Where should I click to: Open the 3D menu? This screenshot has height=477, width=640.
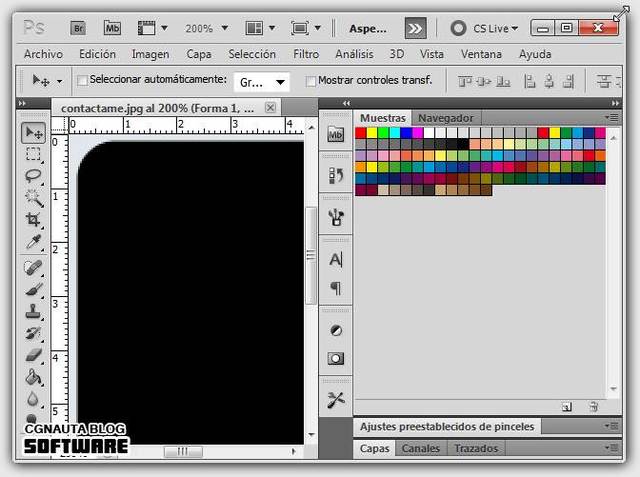pyautogui.click(x=396, y=54)
